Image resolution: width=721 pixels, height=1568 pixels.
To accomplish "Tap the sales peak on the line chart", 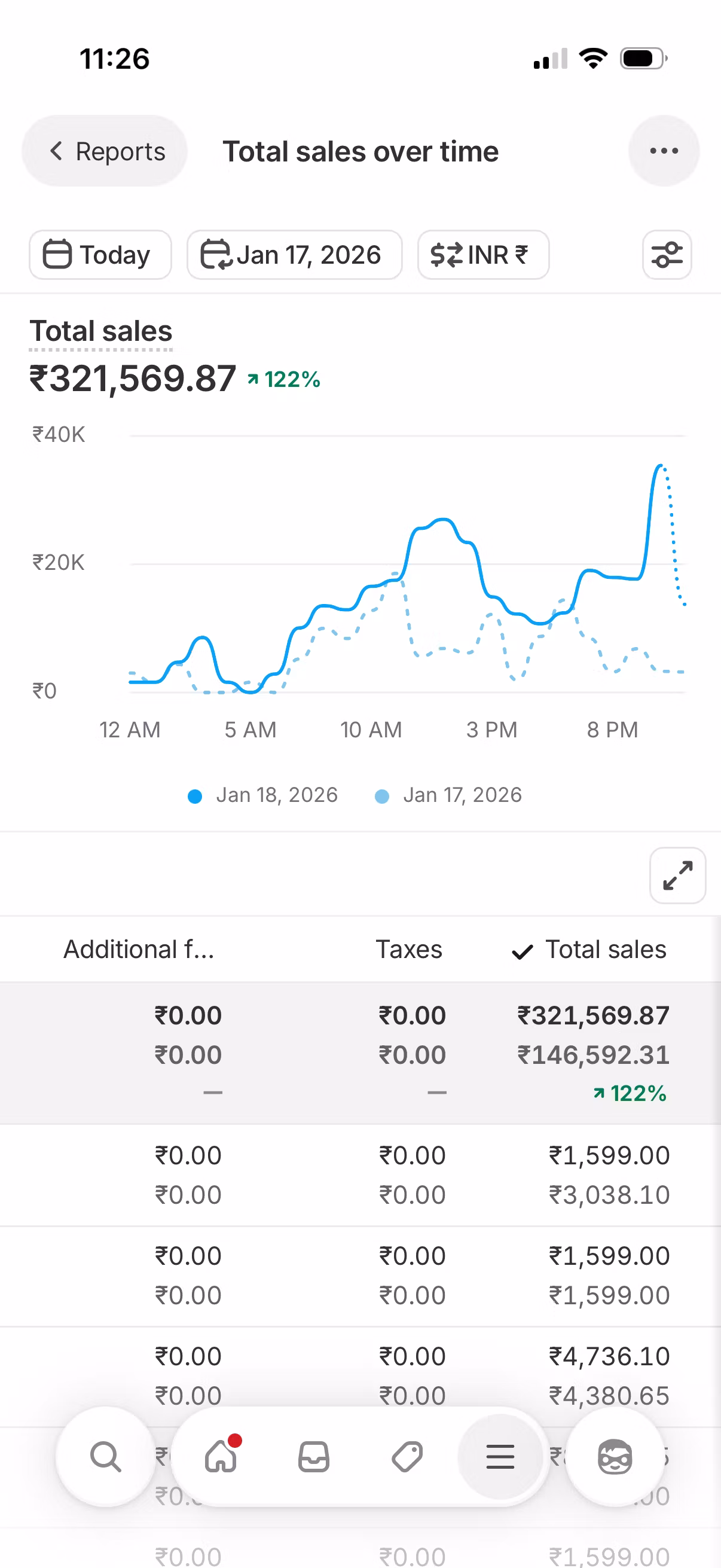I will pos(659,466).
